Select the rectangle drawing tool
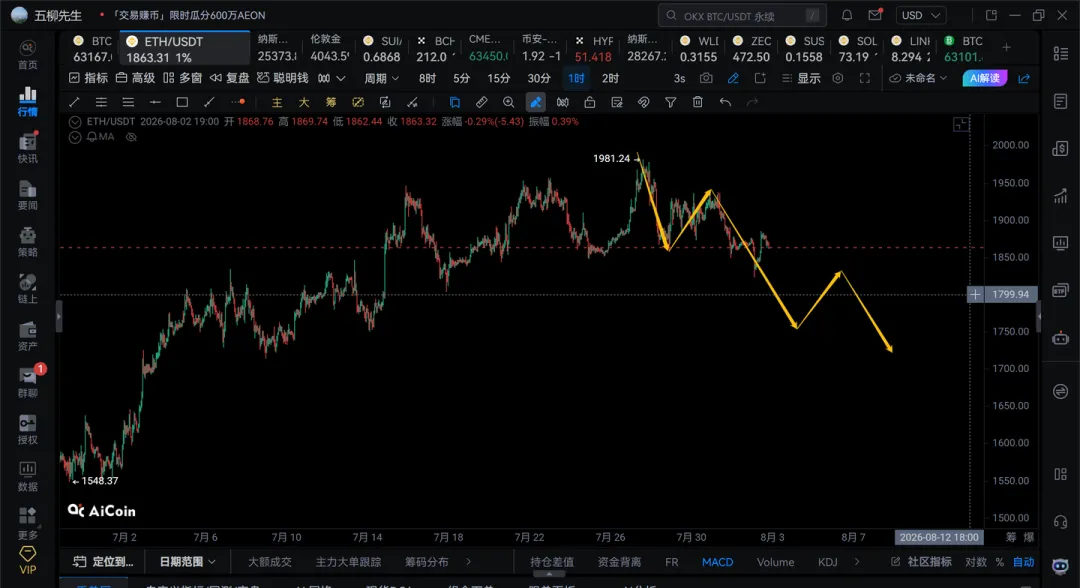 tap(182, 102)
